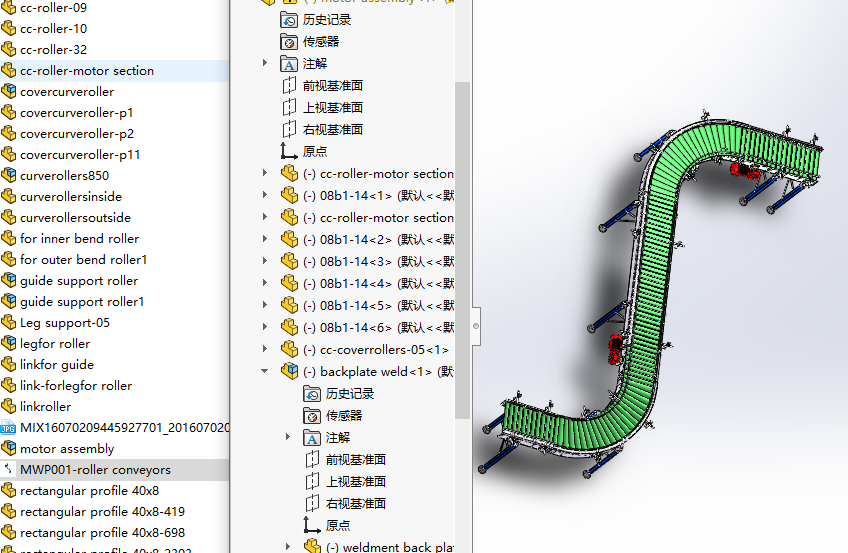848x553 pixels.
Task: Expand the cc-coverrollers-05<1> component
Action: pyautogui.click(x=264, y=349)
